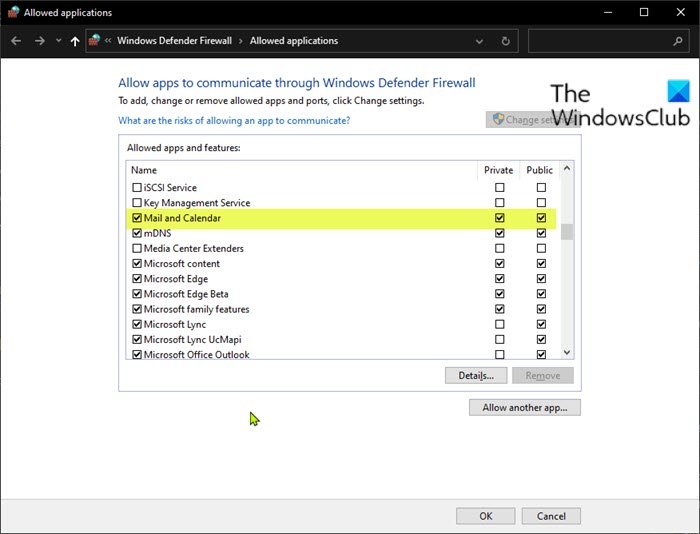This screenshot has height=534, width=700.
Task: Click the search magnifier icon
Action: pos(678,41)
